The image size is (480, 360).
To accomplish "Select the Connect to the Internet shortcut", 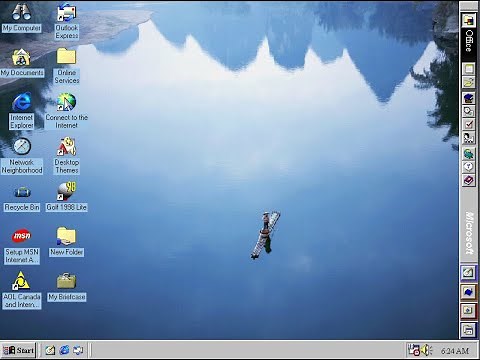I will coord(67,111).
